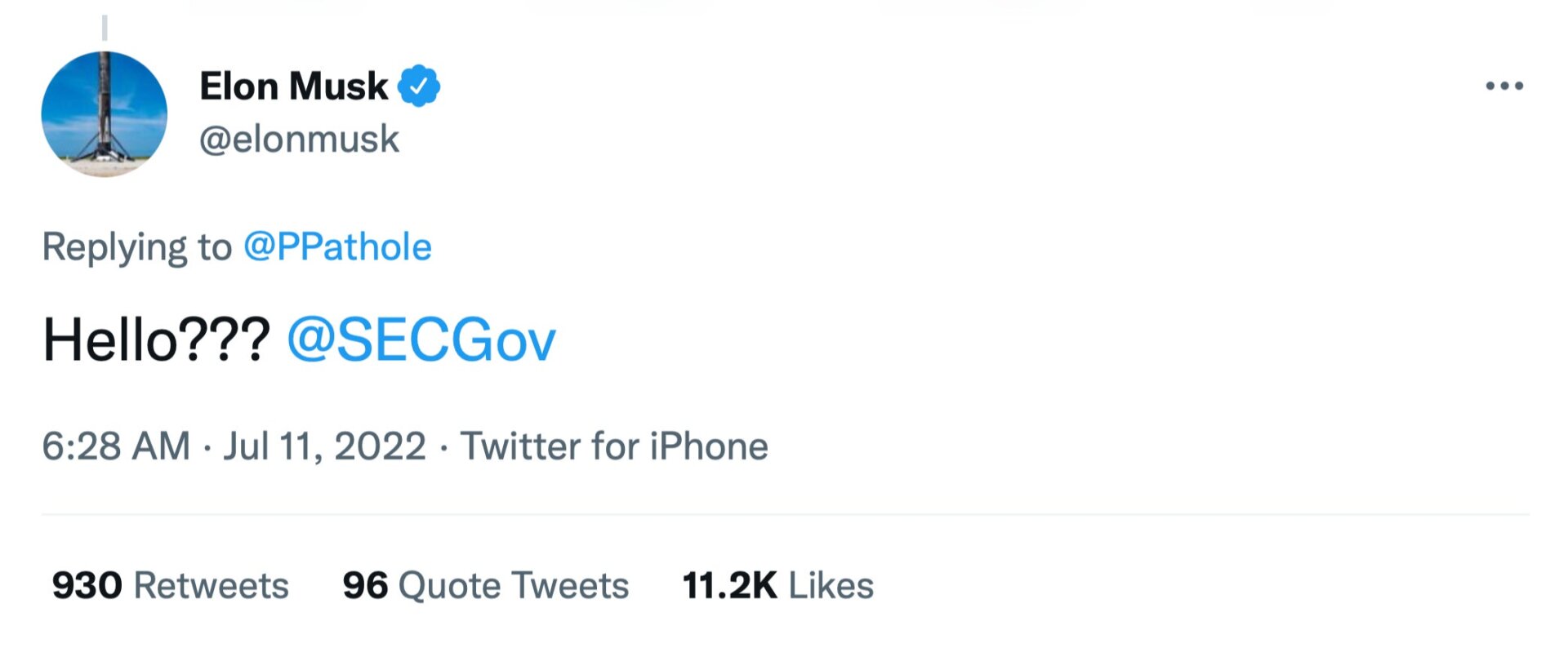Click the @PPathole reply mention
Image resolution: width=1568 pixels, height=648 pixels.
pyautogui.click(x=337, y=246)
